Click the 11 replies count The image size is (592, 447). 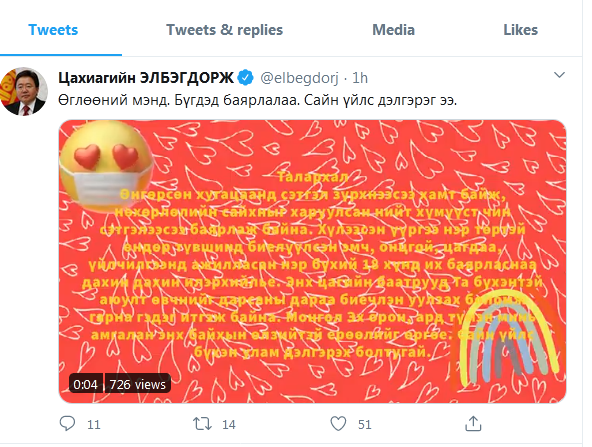point(94,425)
